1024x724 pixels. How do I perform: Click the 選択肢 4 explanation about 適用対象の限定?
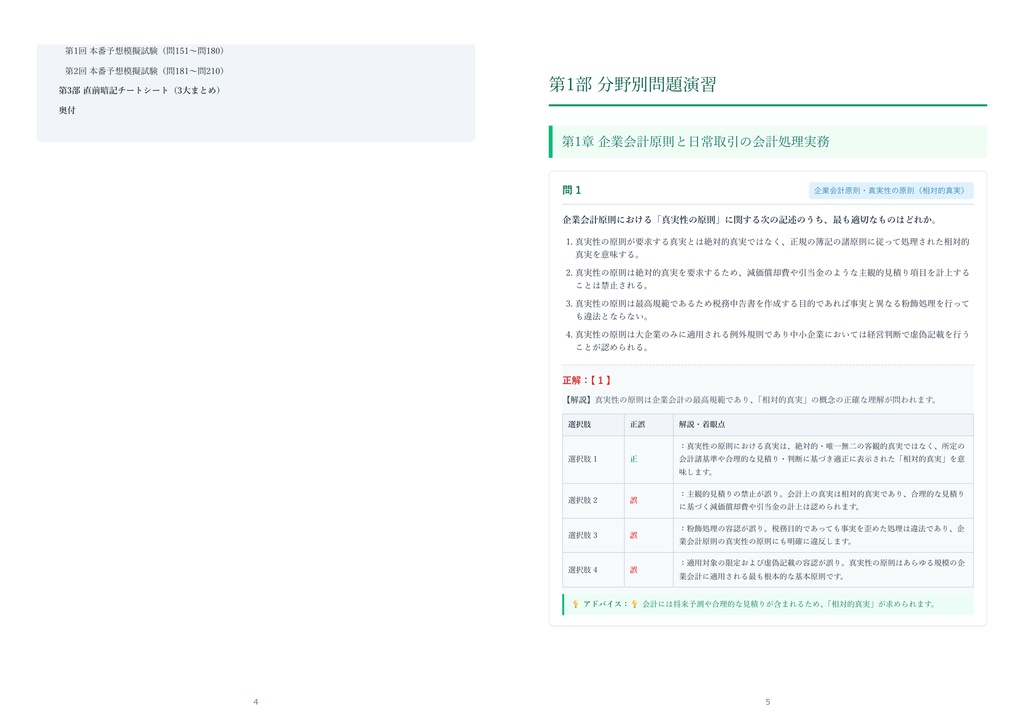coord(822,570)
